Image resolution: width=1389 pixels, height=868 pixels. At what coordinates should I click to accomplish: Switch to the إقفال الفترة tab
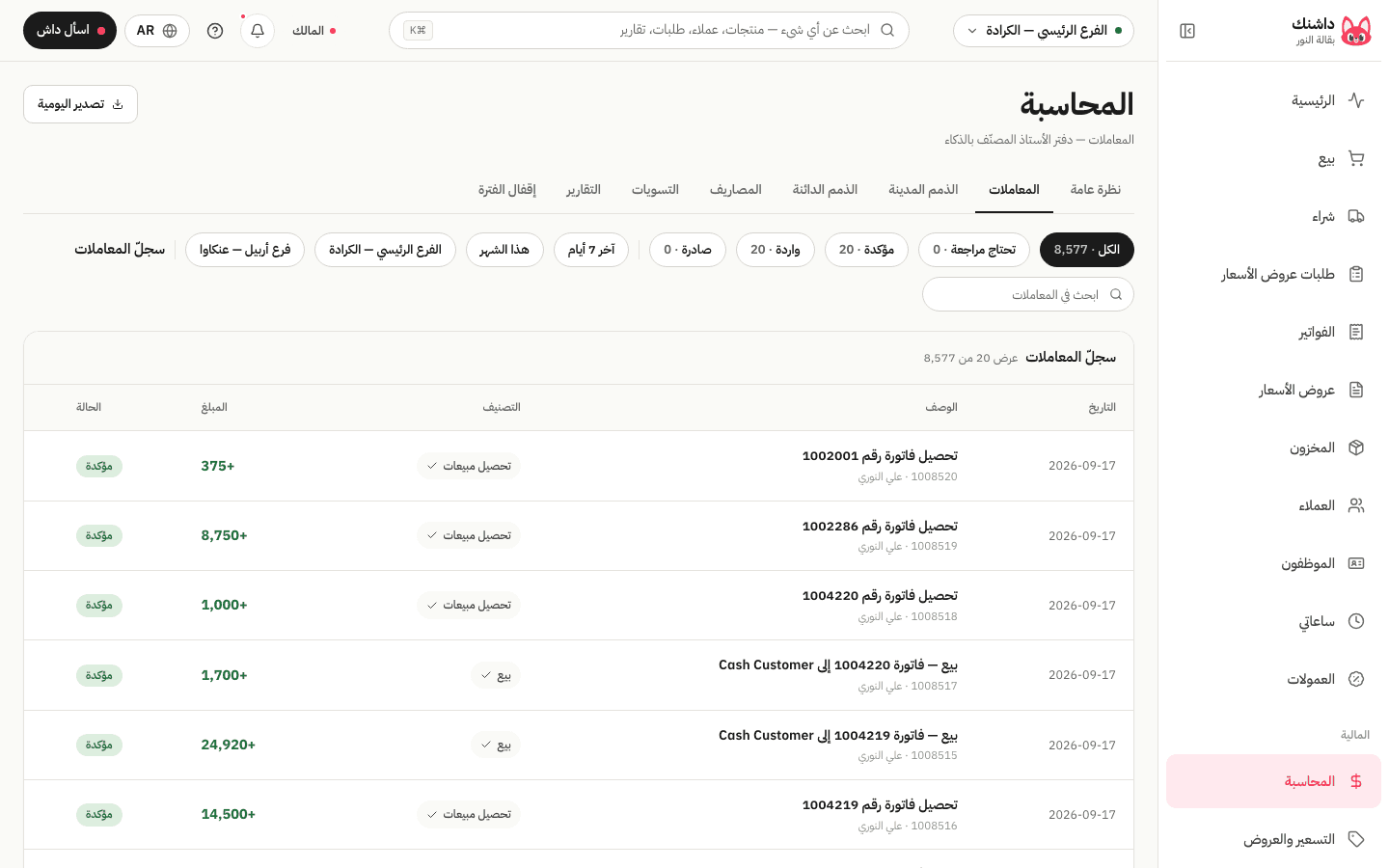coord(507,190)
